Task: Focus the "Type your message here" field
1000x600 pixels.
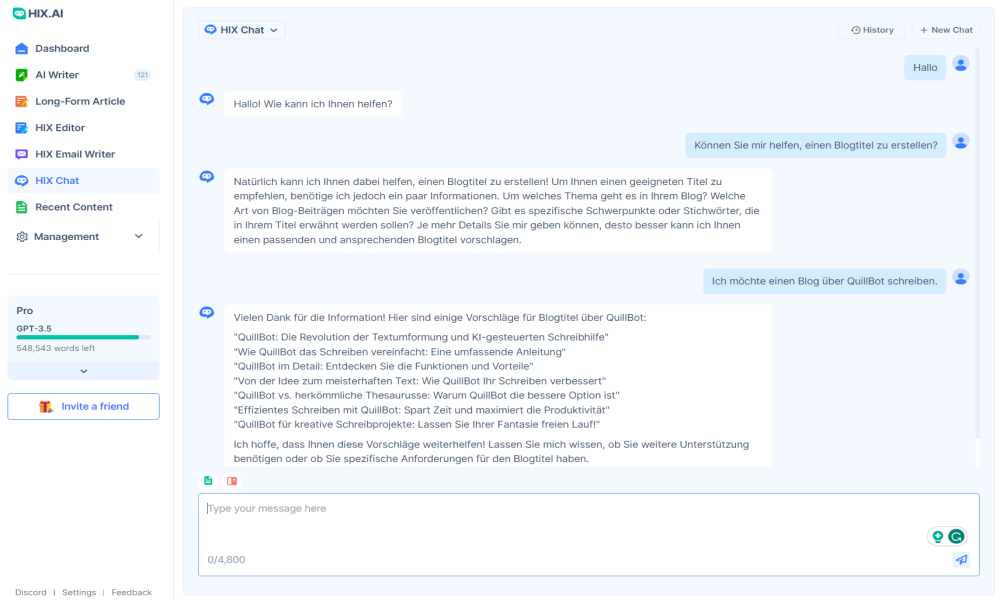Action: (589, 534)
